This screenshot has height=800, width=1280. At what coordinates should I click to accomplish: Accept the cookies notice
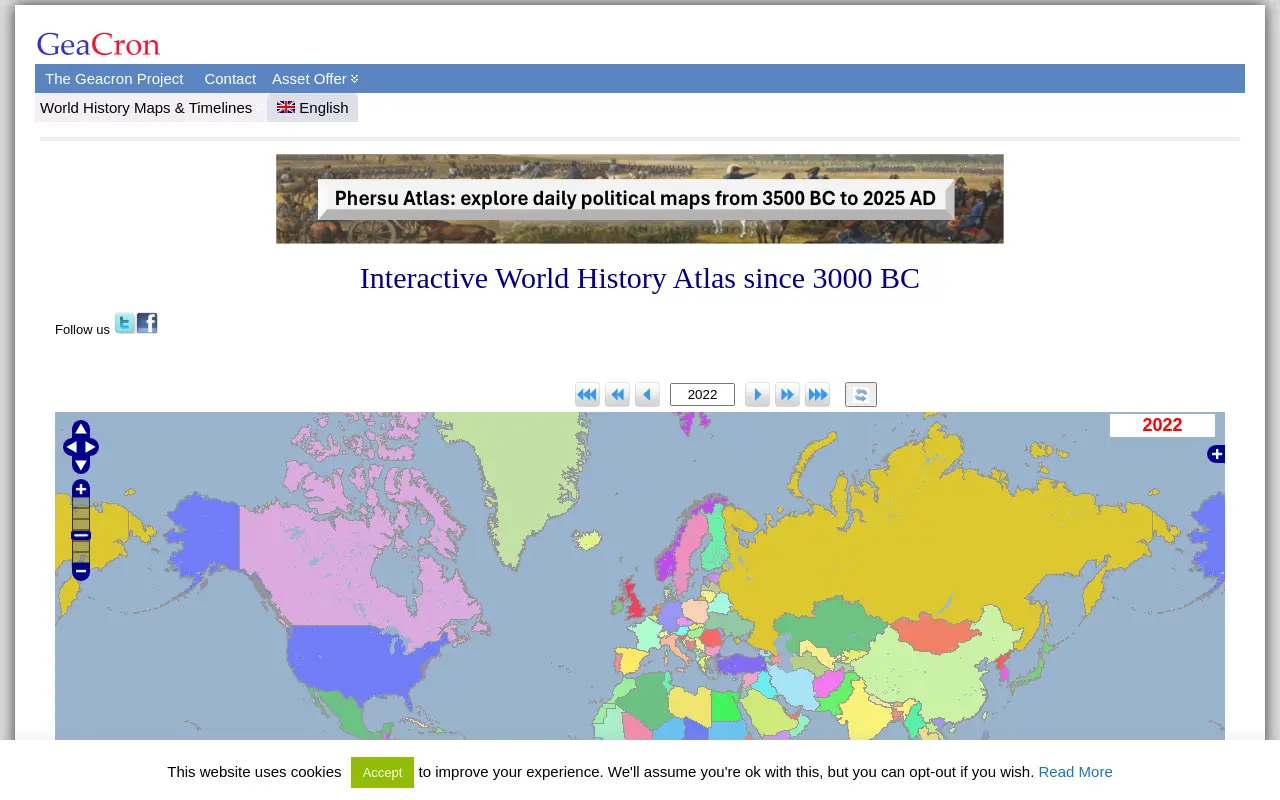[x=382, y=772]
